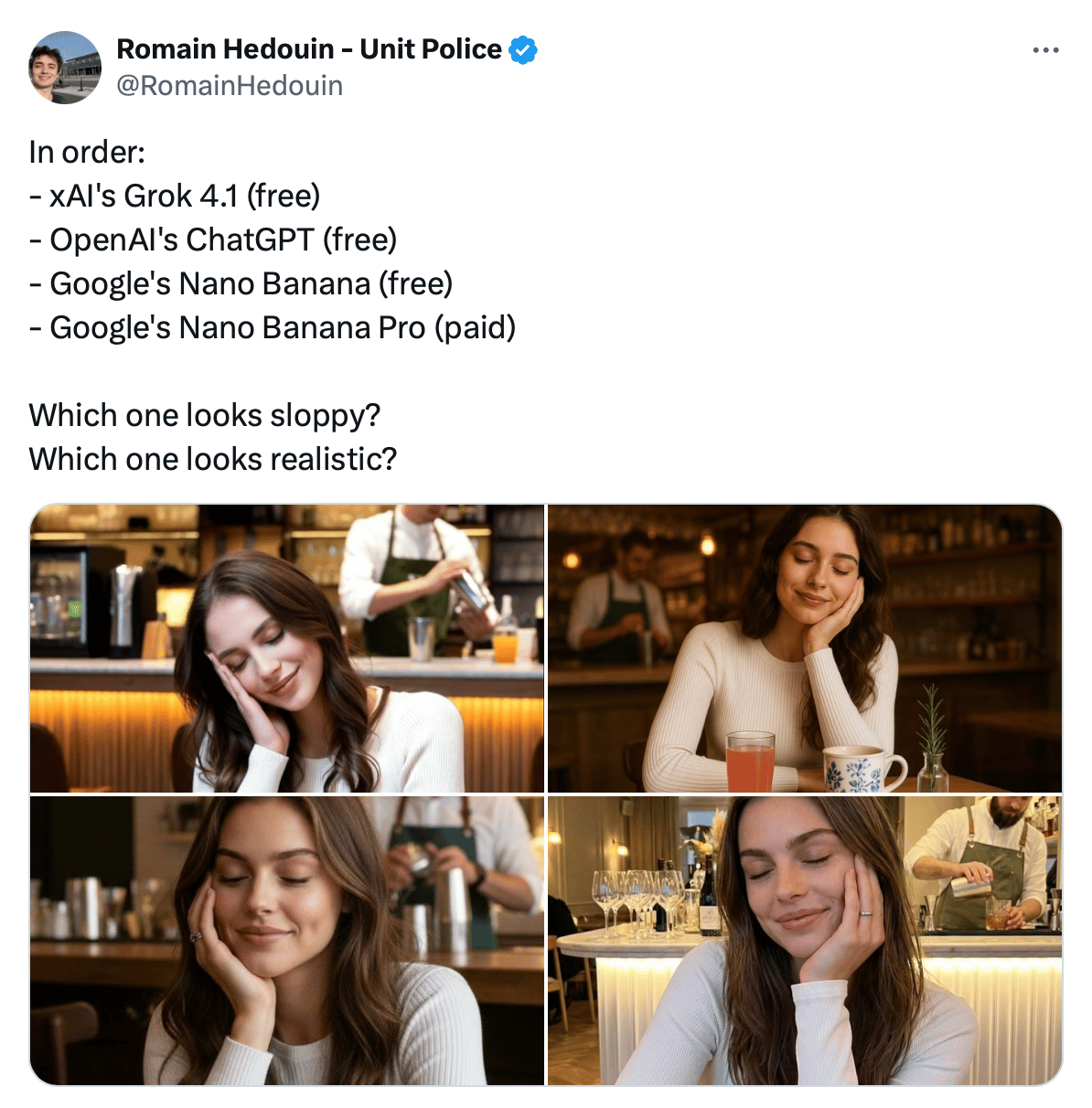Click the blue verified checkmark badge

click(x=523, y=50)
